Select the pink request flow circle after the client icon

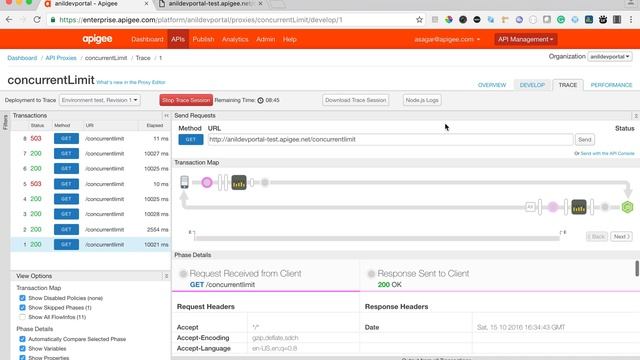tap(207, 182)
